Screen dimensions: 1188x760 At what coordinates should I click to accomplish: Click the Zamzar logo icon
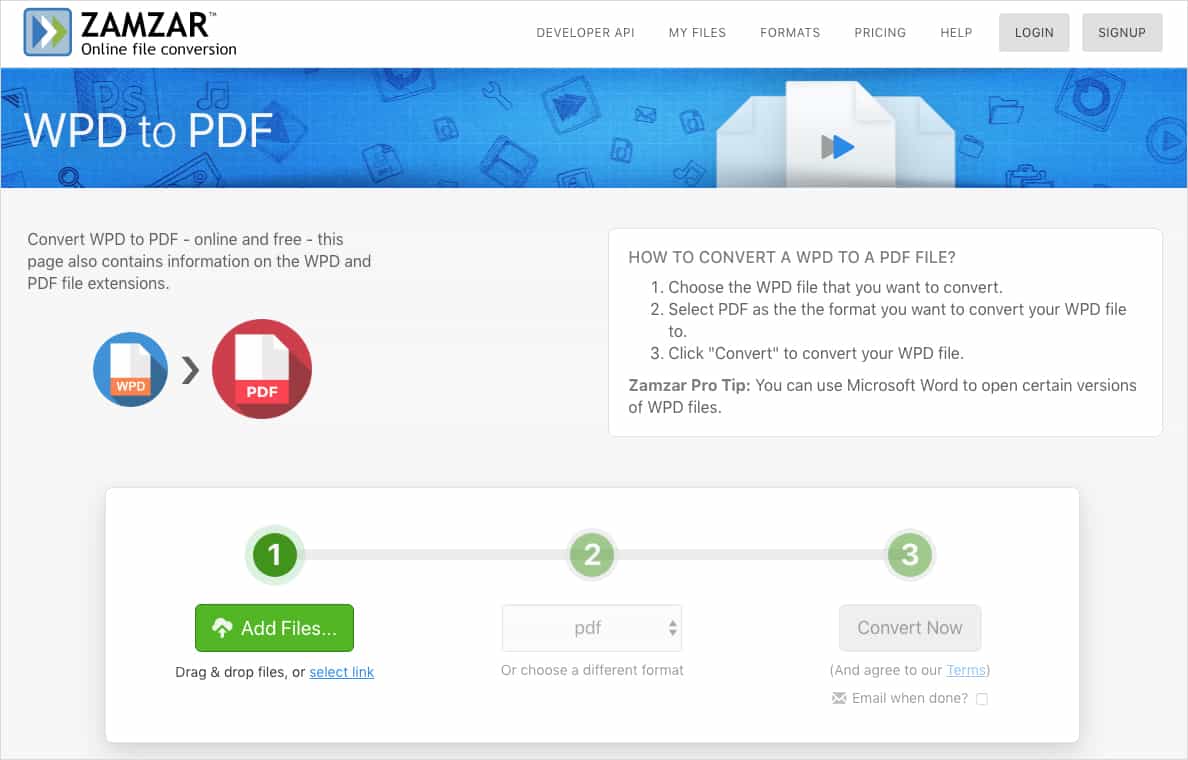pyautogui.click(x=47, y=32)
